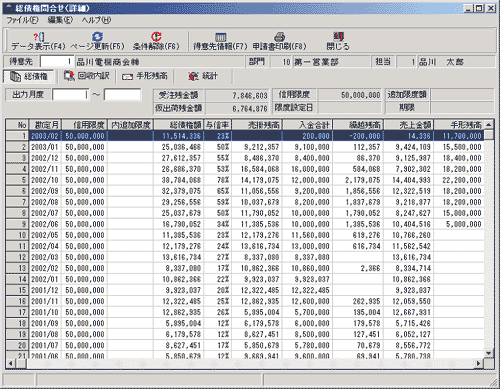Image resolution: width=500 pixels, height=389 pixels.
Task: Click the 担当 code field showing 1
Action: coord(407,62)
